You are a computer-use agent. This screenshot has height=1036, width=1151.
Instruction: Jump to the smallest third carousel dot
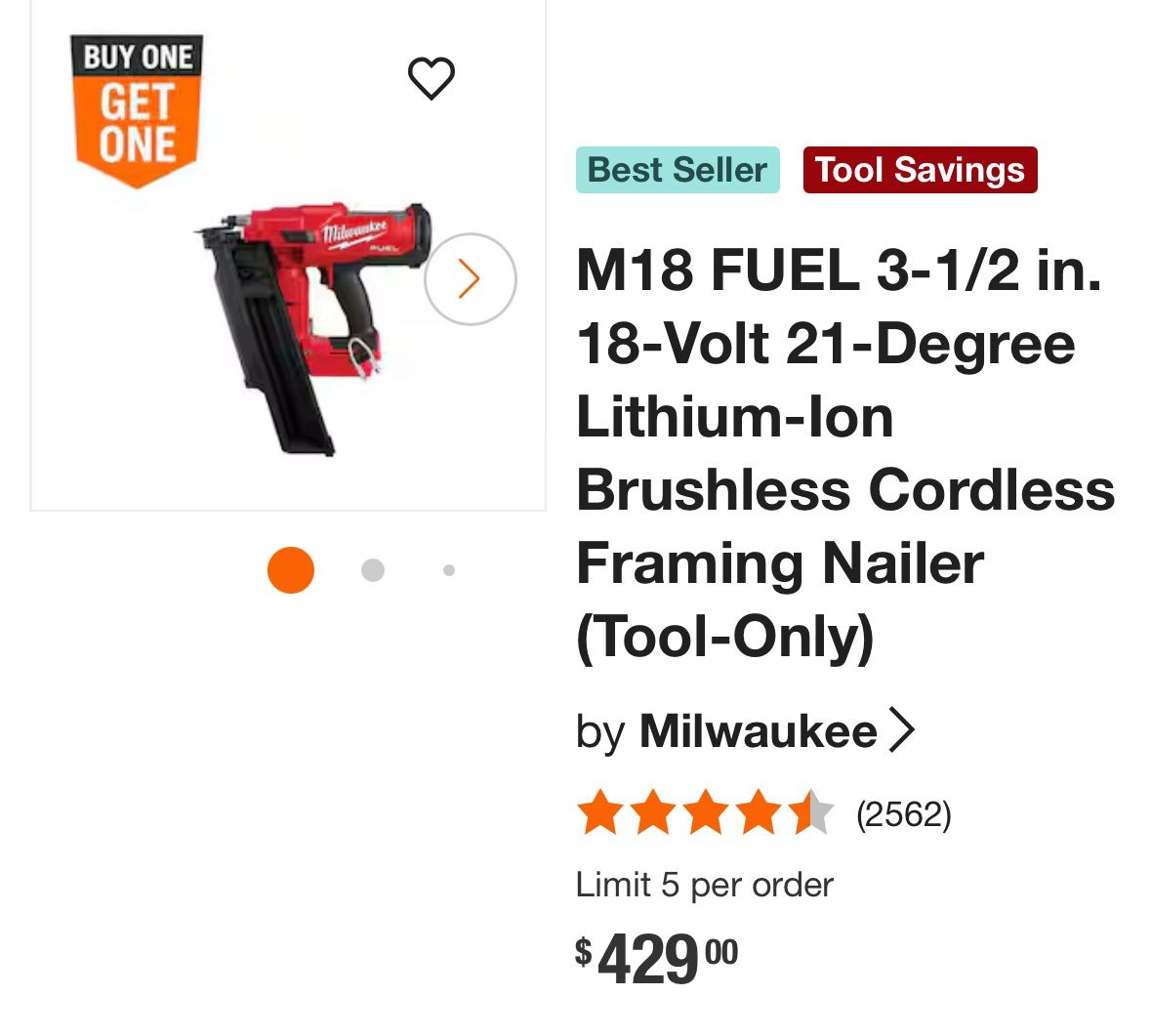(x=449, y=570)
